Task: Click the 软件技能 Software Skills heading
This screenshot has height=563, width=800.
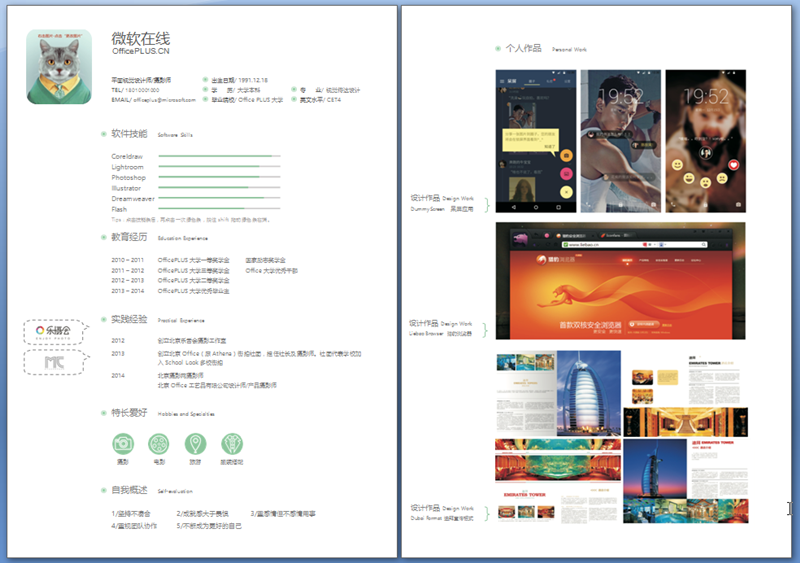Action: [152, 134]
